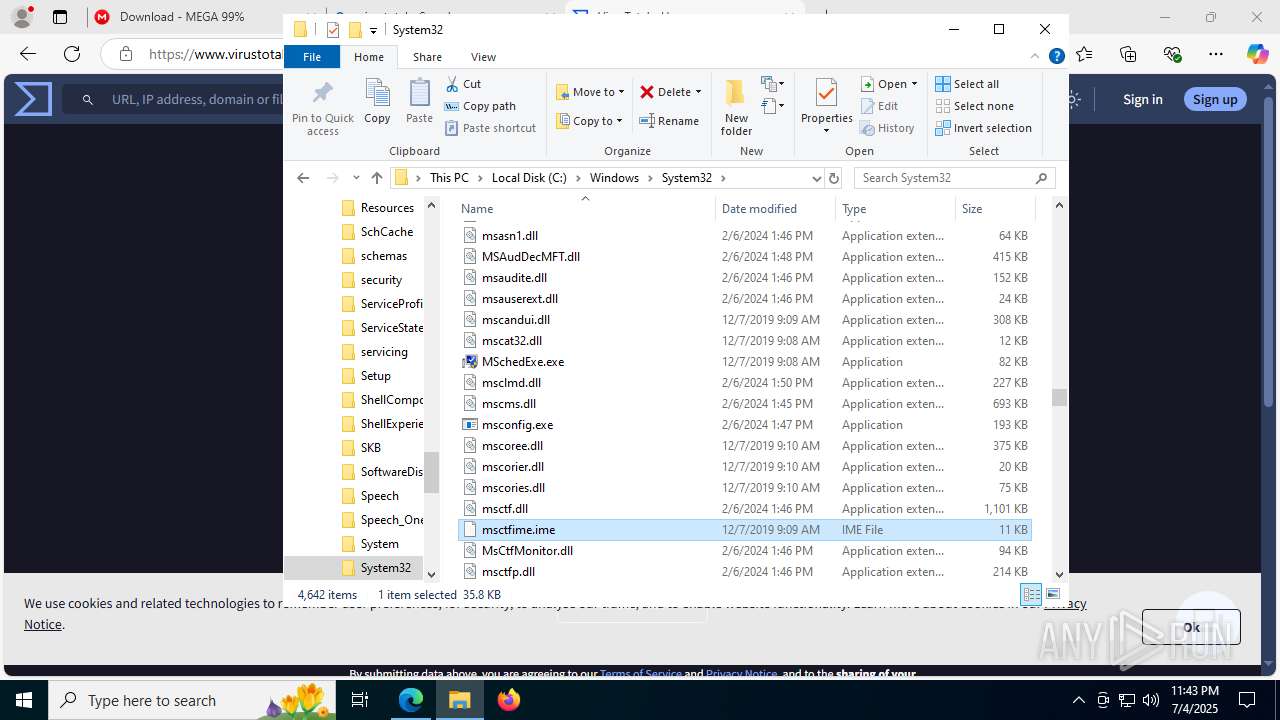
Task: Click Cut in the Clipboard group
Action: click(x=463, y=84)
